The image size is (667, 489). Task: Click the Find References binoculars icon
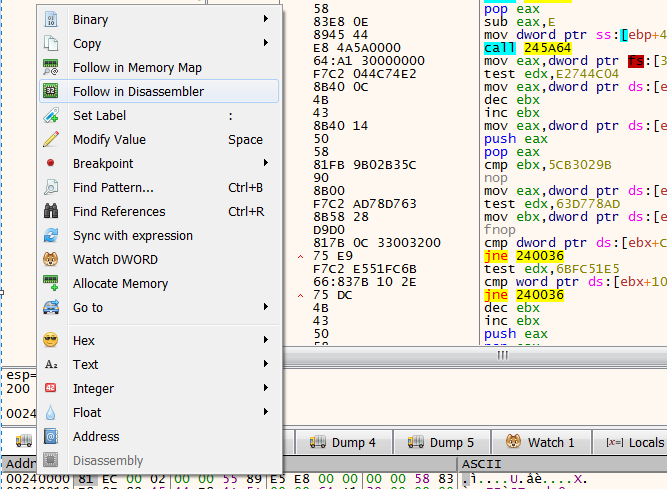tap(51, 211)
